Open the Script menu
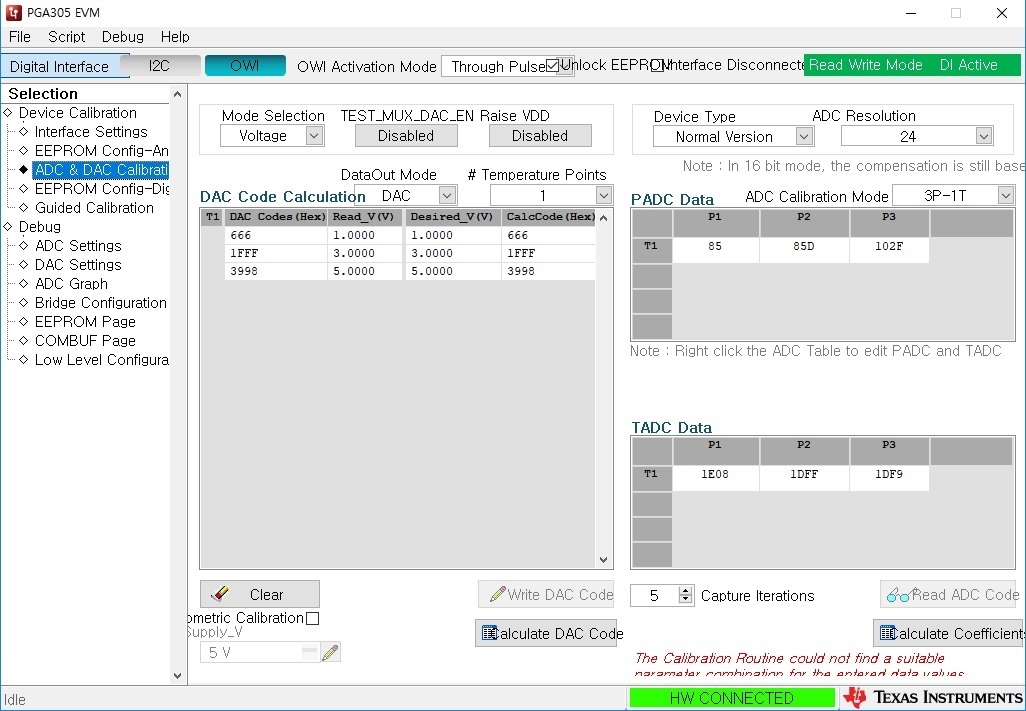Viewport: 1026px width, 711px height. [x=67, y=37]
